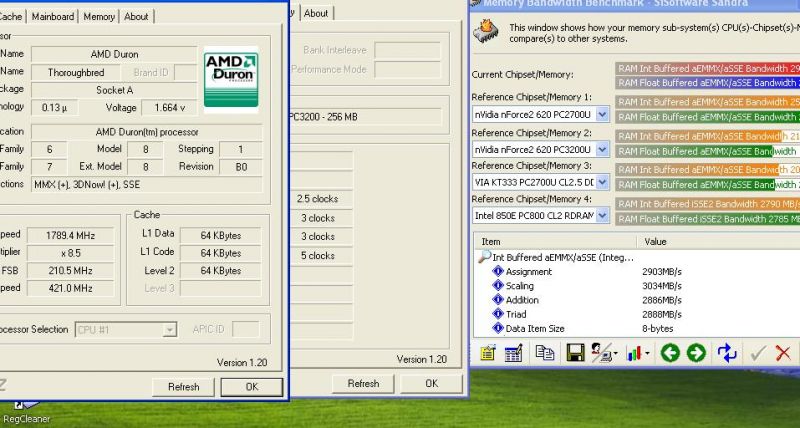Image resolution: width=800 pixels, height=428 pixels.
Task: Switch to the Mainboard tab in CPU-Z
Action: [53, 16]
